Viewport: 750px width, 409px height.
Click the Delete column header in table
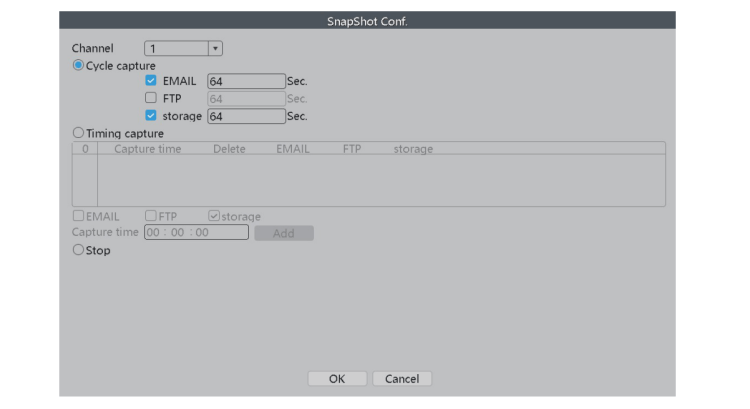(229, 149)
